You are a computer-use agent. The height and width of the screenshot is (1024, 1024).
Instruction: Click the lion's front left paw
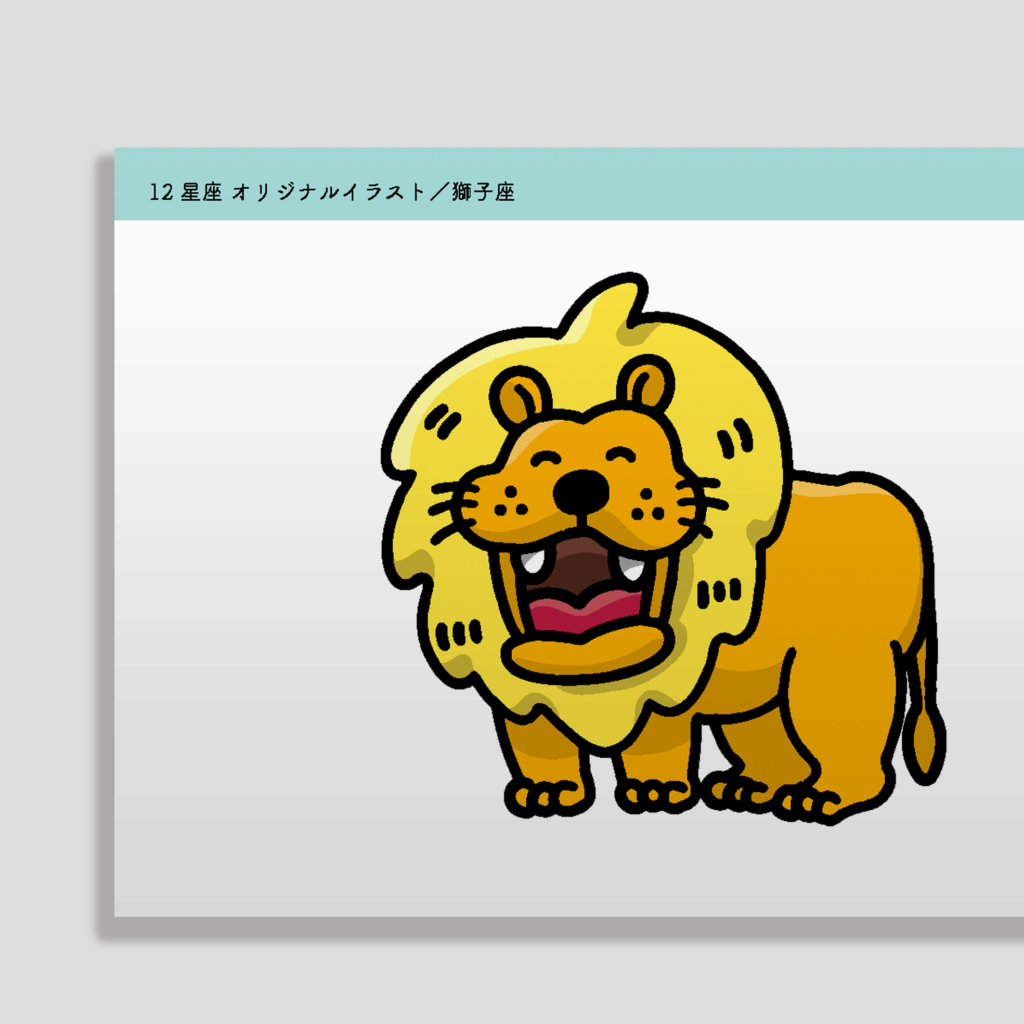click(546, 797)
